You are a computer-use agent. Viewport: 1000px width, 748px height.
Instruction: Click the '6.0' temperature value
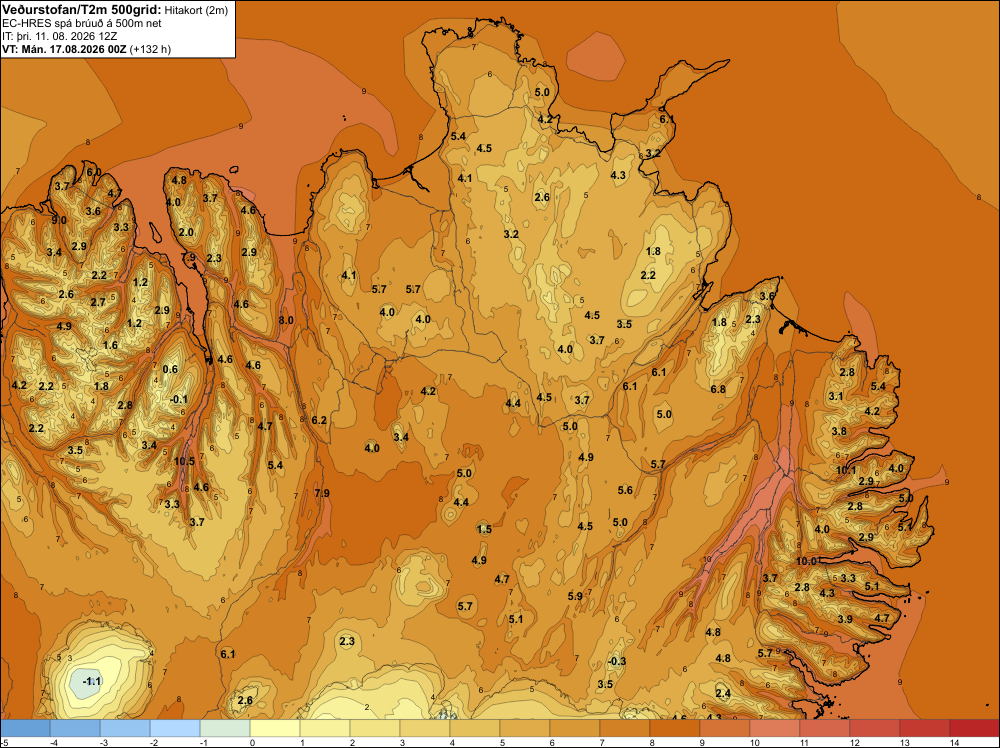94,172
